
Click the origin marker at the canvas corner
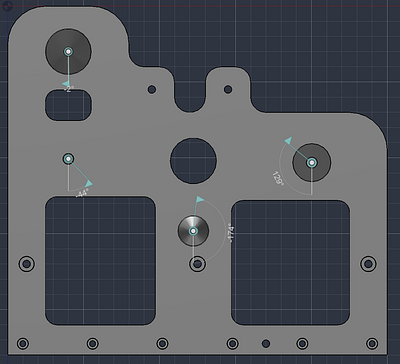click(7, 5)
